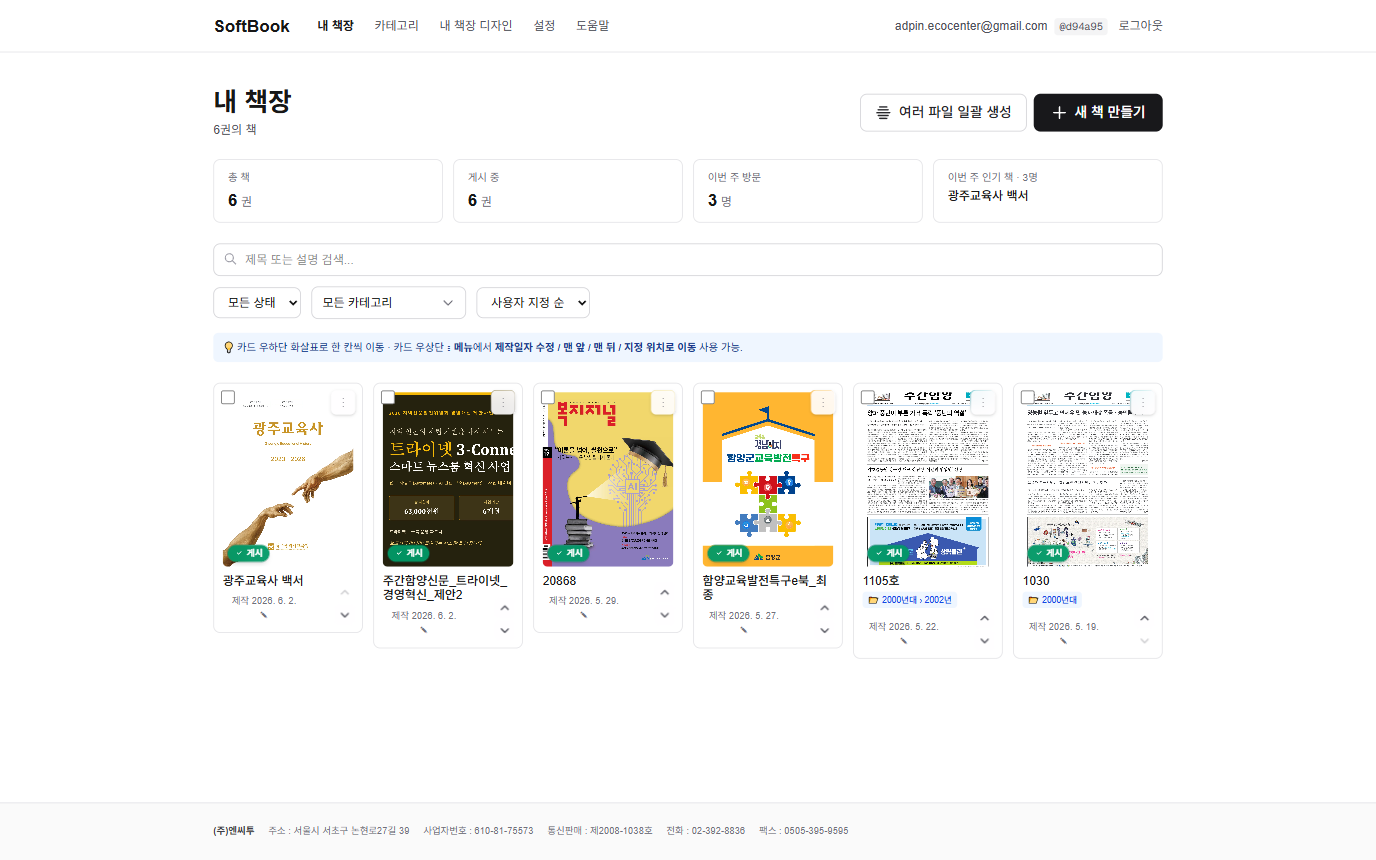1376x860 pixels.
Task: Click the 이번 주 방문 3 명 stat card
Action: (x=808, y=191)
